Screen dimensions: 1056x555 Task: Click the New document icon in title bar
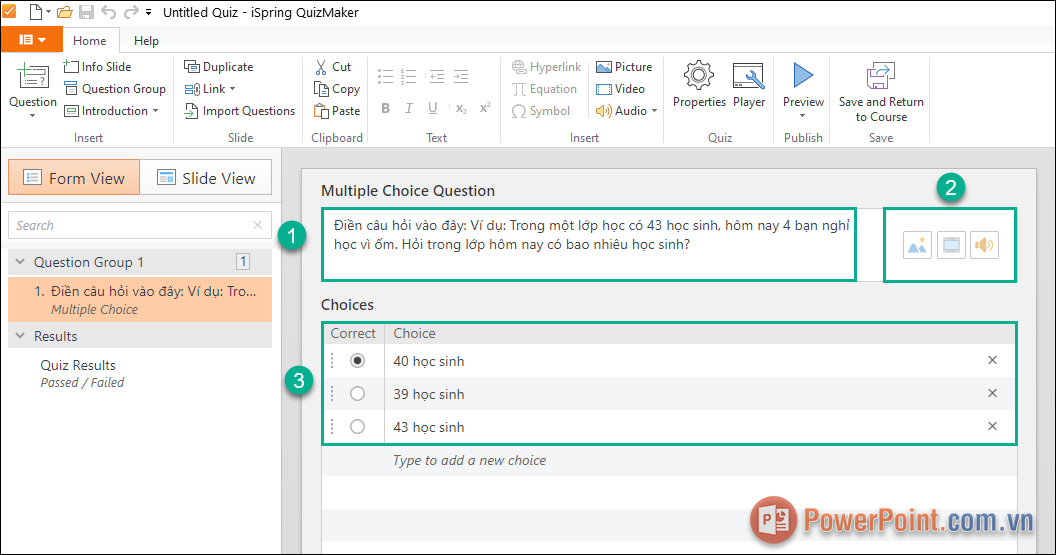[36, 12]
